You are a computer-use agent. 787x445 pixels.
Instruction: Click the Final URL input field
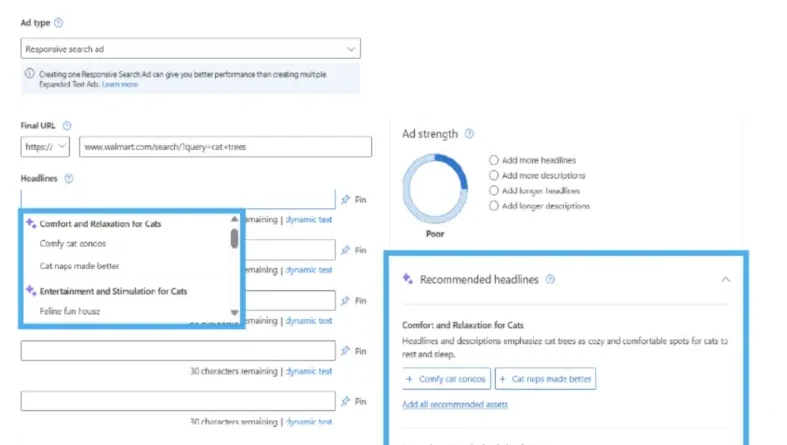click(225, 147)
